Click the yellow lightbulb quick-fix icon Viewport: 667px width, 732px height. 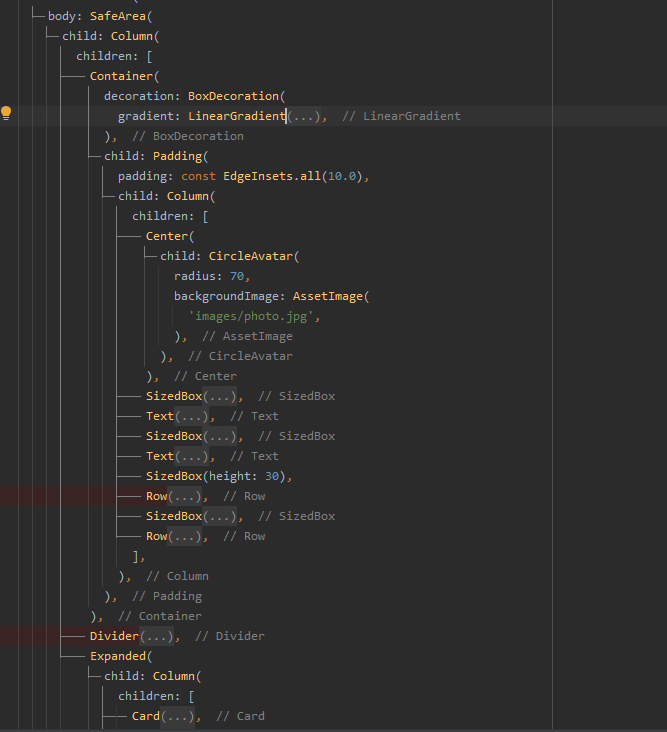6,113
